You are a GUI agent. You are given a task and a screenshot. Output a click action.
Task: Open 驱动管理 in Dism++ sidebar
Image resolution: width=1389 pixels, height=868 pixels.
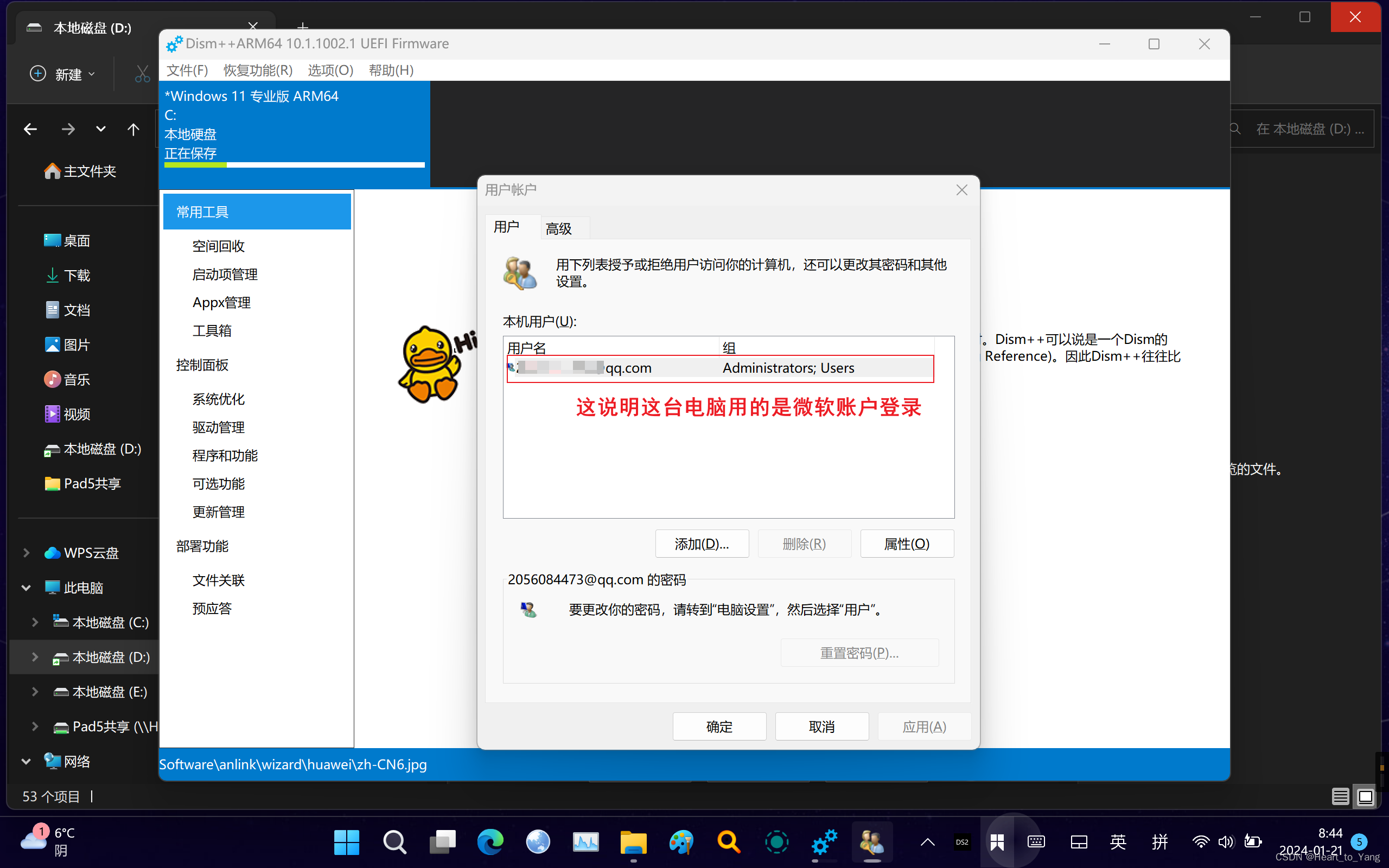218,427
